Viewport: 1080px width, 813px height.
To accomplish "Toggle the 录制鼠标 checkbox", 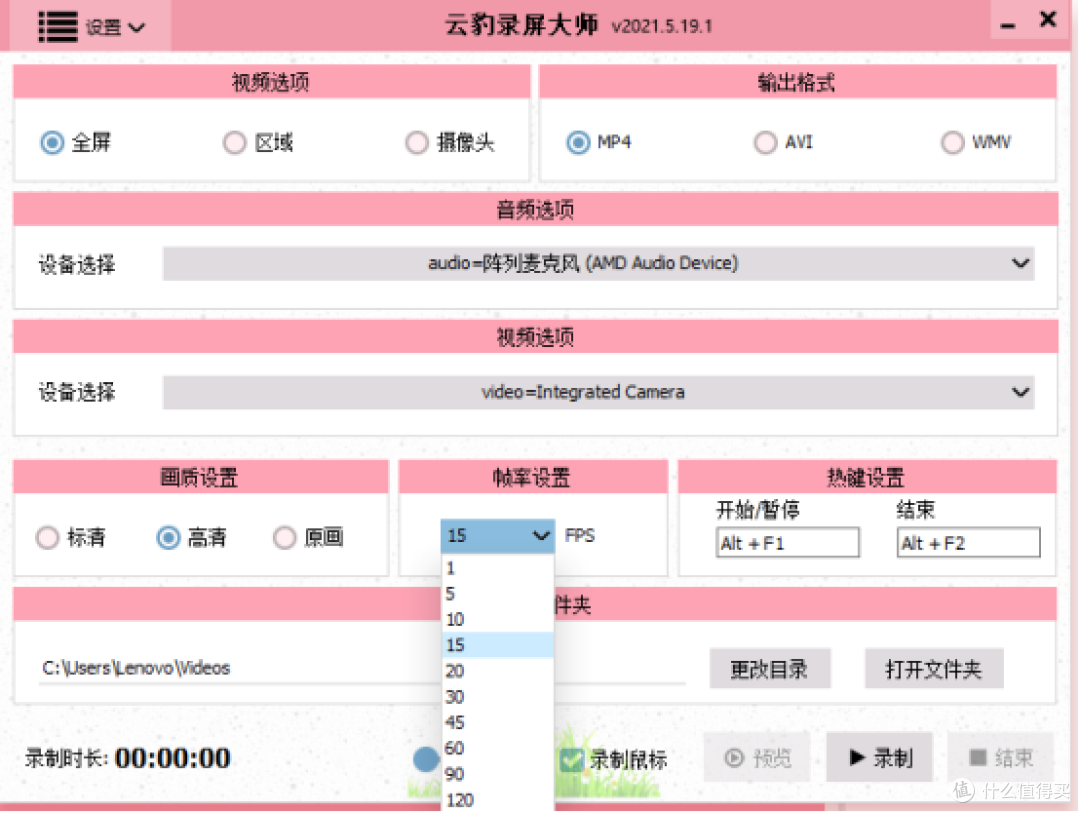I will click(x=572, y=760).
